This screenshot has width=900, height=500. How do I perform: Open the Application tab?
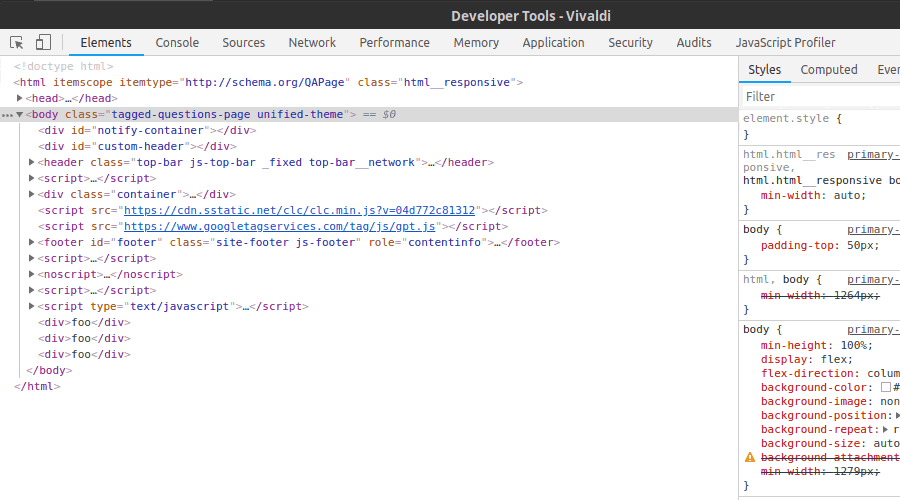[553, 42]
